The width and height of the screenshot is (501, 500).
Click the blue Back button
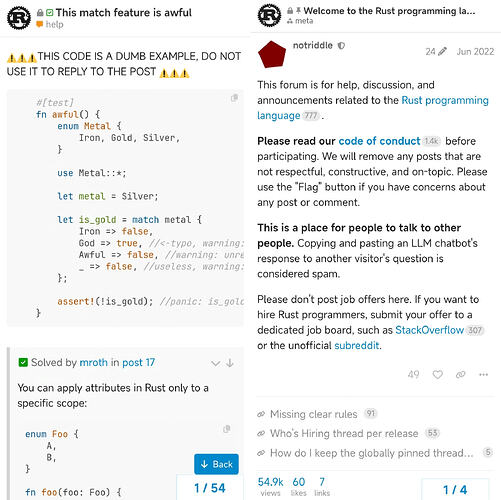tap(216, 464)
